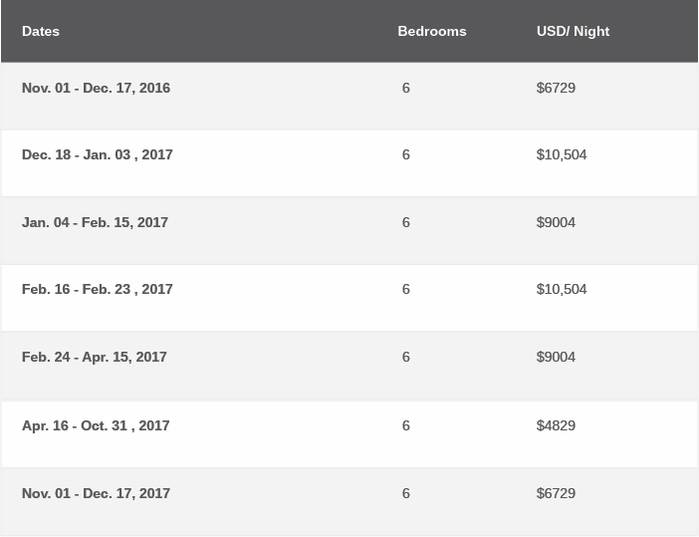Click the Bedrooms column header
Screen dimensions: 699x537
(432, 31)
